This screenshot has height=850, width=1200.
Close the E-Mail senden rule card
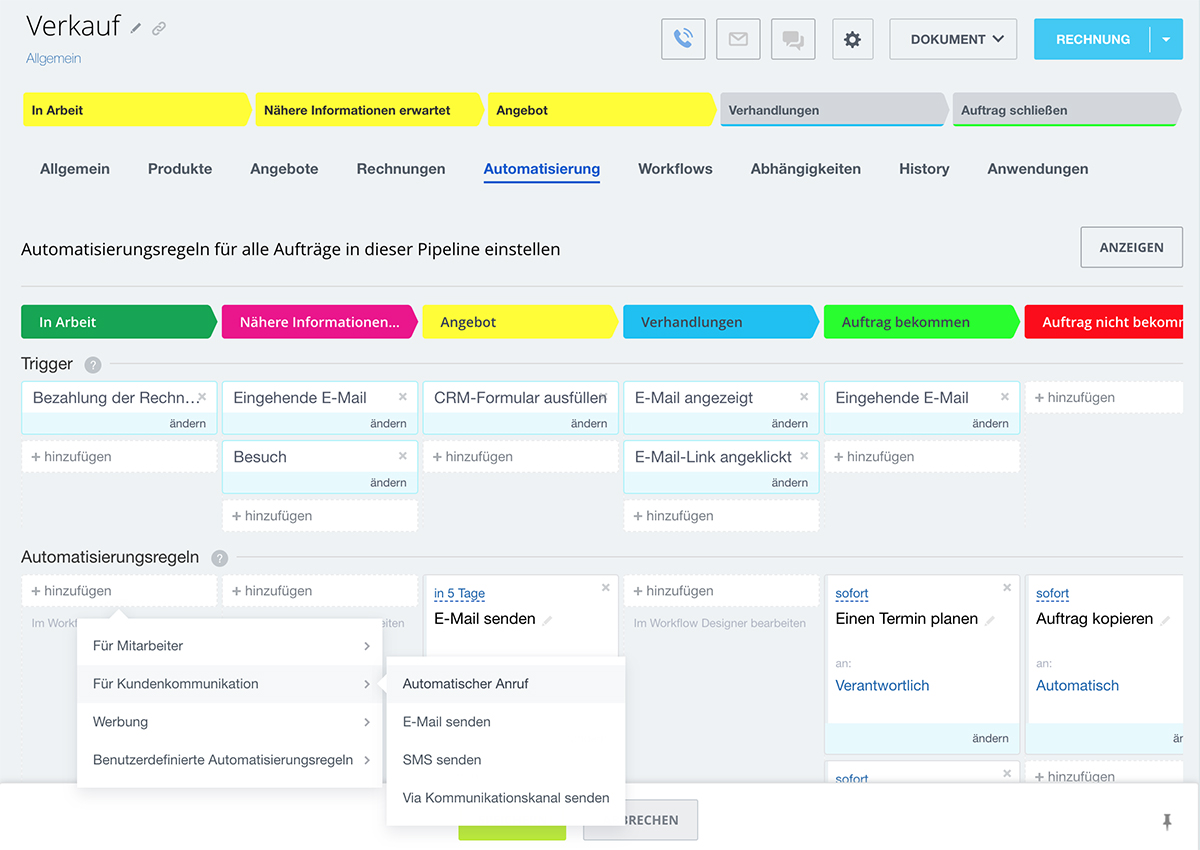(605, 588)
